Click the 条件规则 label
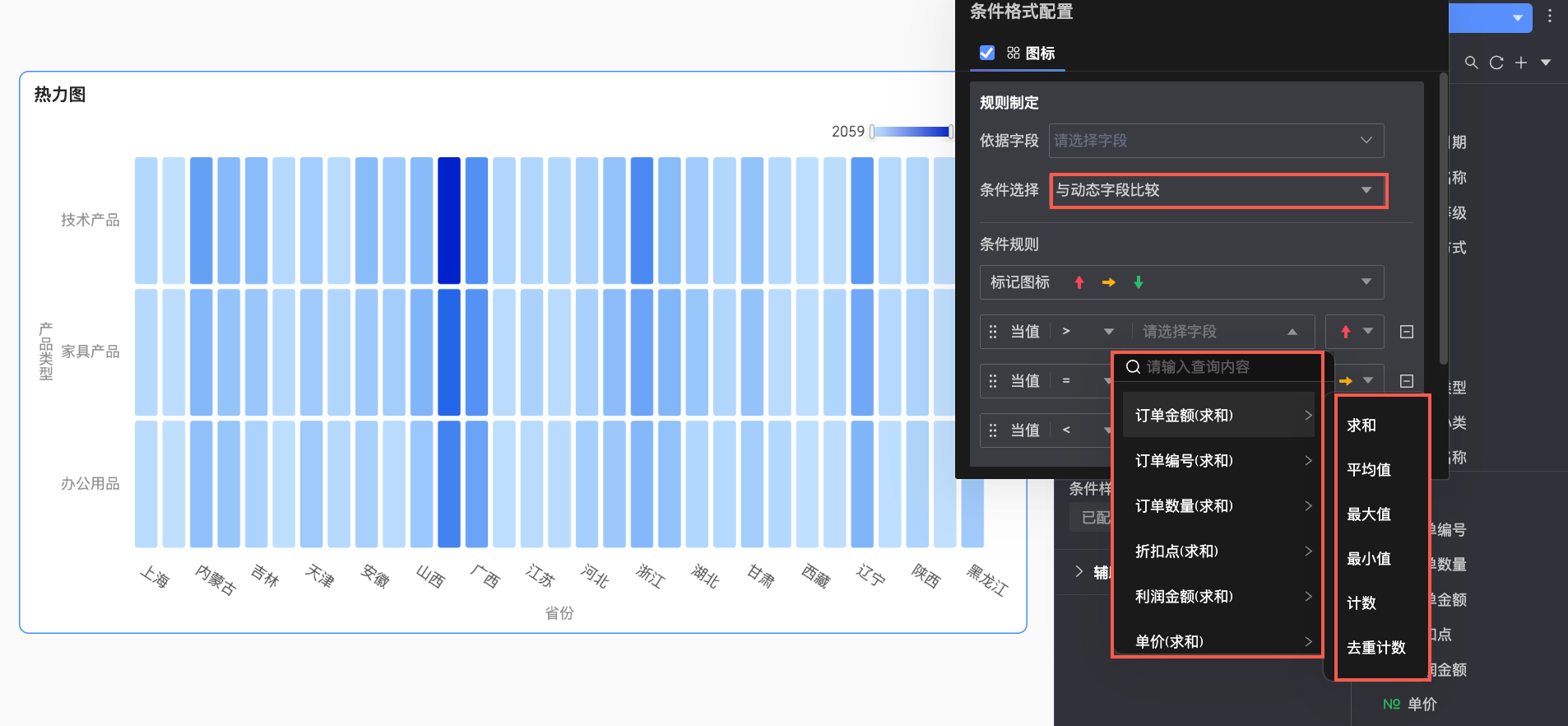 (x=1009, y=244)
